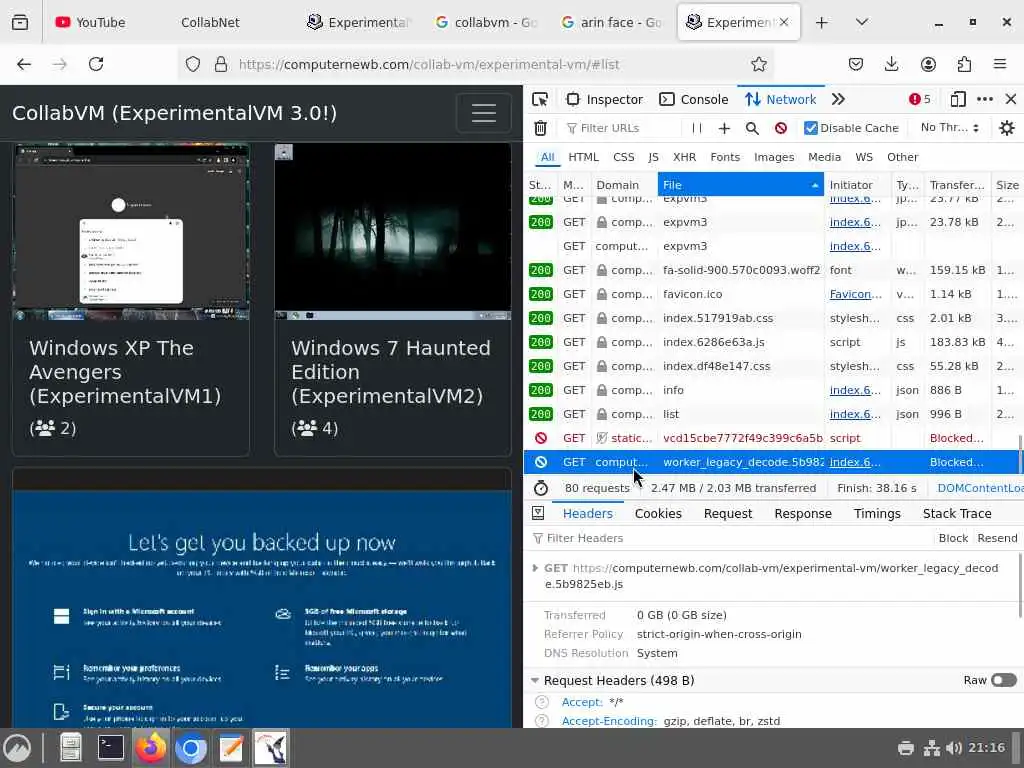Add a new request with plus icon
Screen dimensions: 1024x768
[x=724, y=128]
